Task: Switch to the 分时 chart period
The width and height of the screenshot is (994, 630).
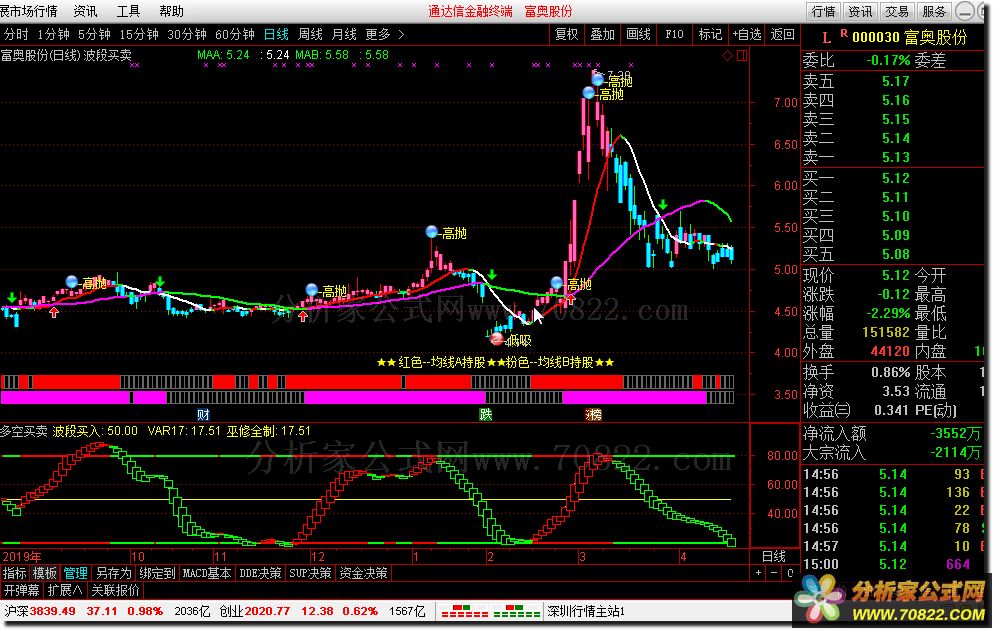Action: (16, 34)
